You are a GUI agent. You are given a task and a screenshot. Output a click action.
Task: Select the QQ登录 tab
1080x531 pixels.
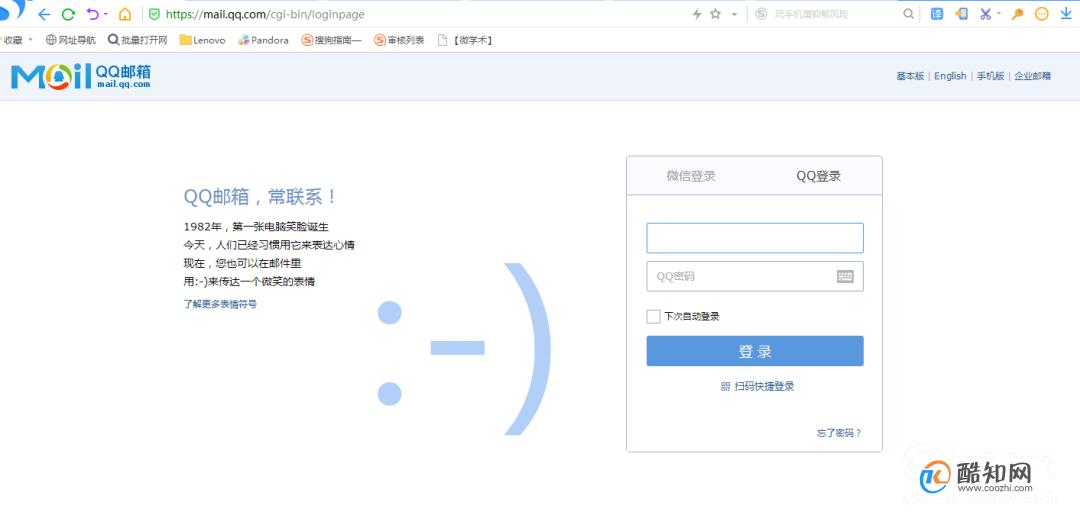coord(818,176)
